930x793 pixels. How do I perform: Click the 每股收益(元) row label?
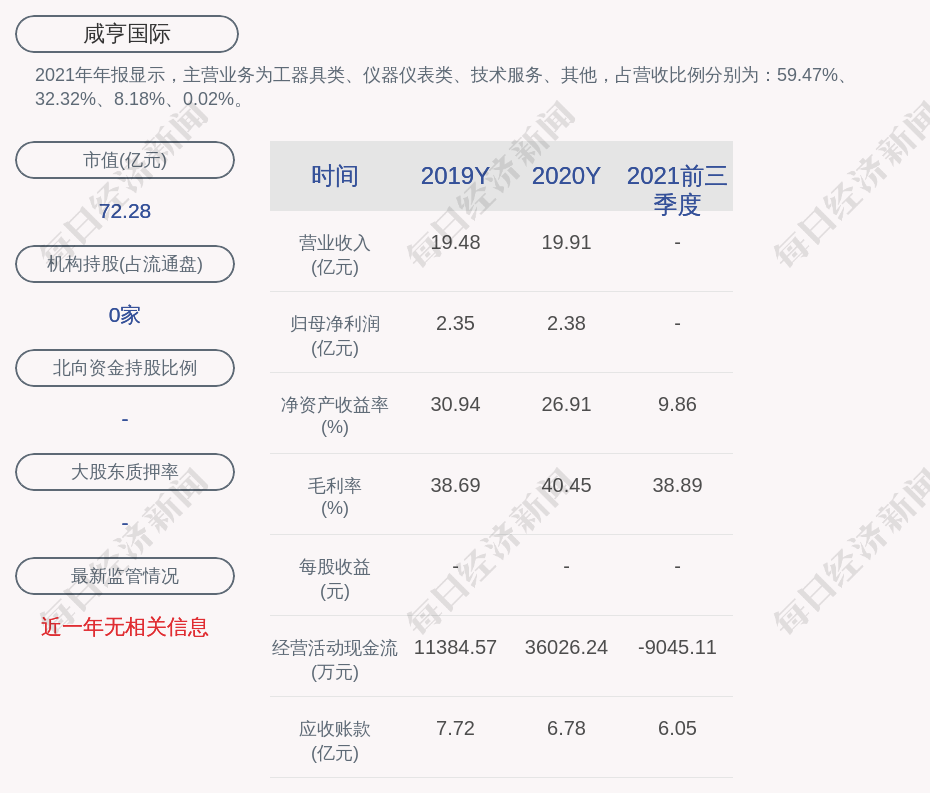[335, 579]
